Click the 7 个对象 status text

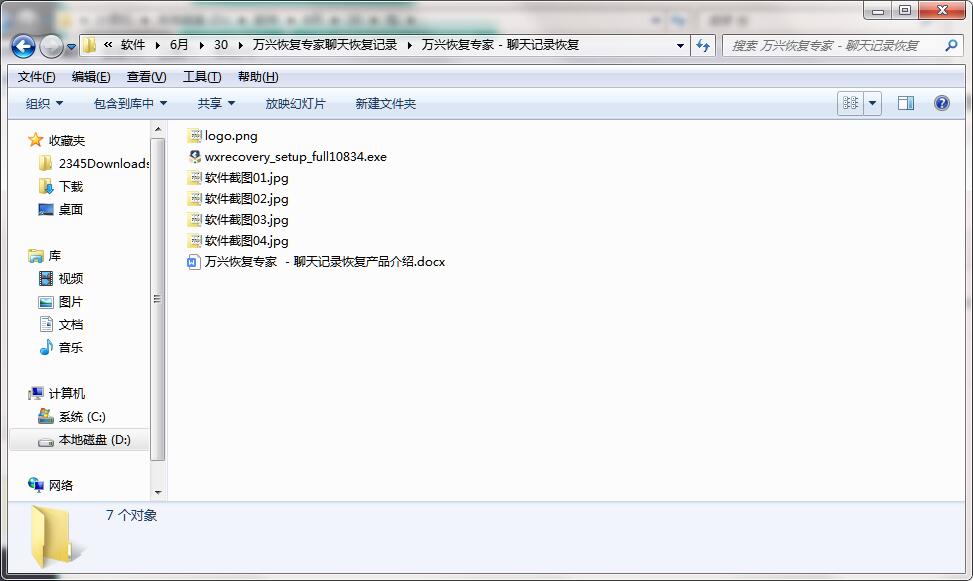pos(131,515)
